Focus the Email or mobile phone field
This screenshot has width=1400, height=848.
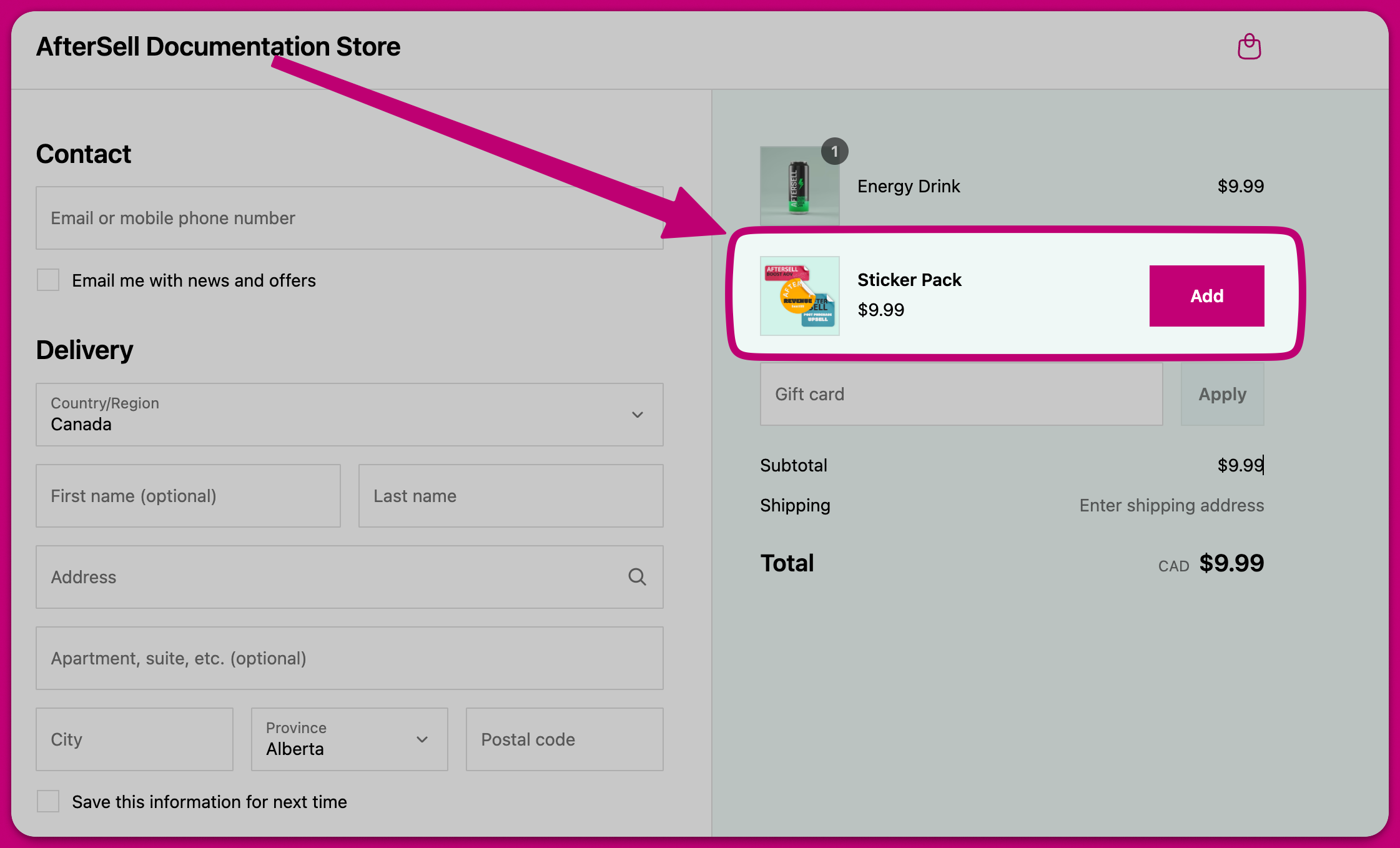pos(348,218)
